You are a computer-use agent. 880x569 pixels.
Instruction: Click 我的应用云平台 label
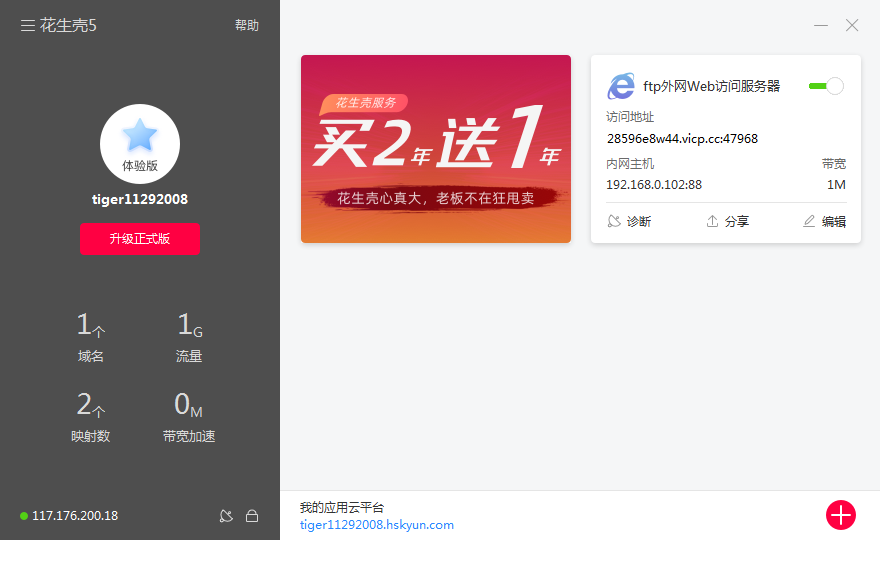(x=342, y=508)
